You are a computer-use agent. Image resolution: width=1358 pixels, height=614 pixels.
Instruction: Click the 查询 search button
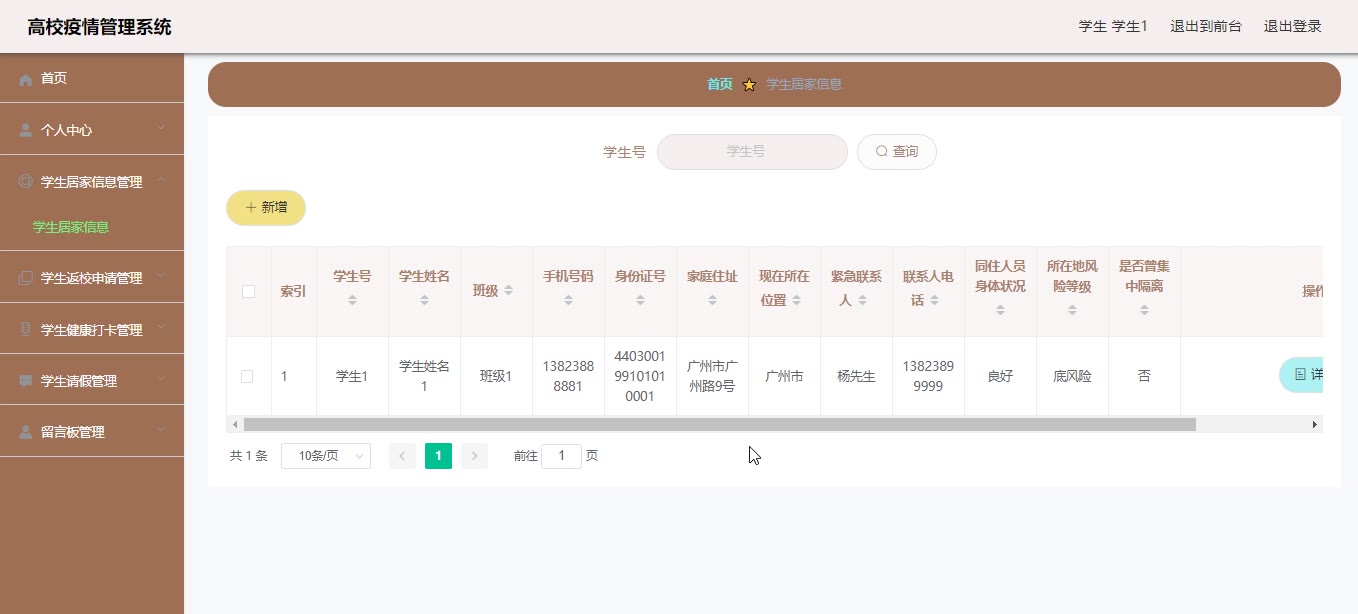896,152
